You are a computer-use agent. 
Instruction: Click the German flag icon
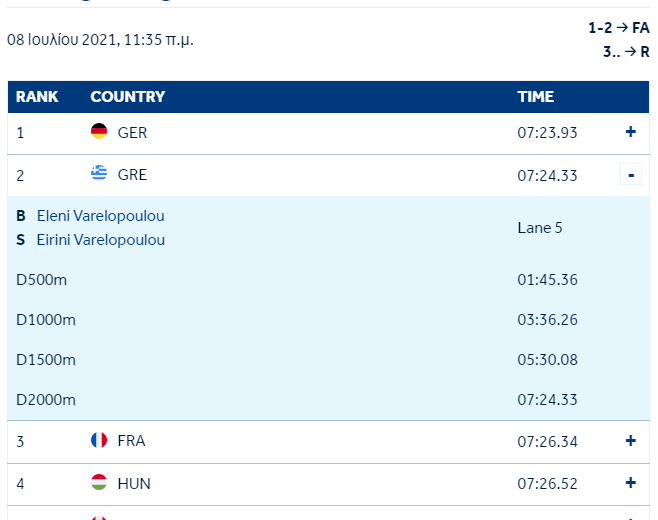[99, 132]
